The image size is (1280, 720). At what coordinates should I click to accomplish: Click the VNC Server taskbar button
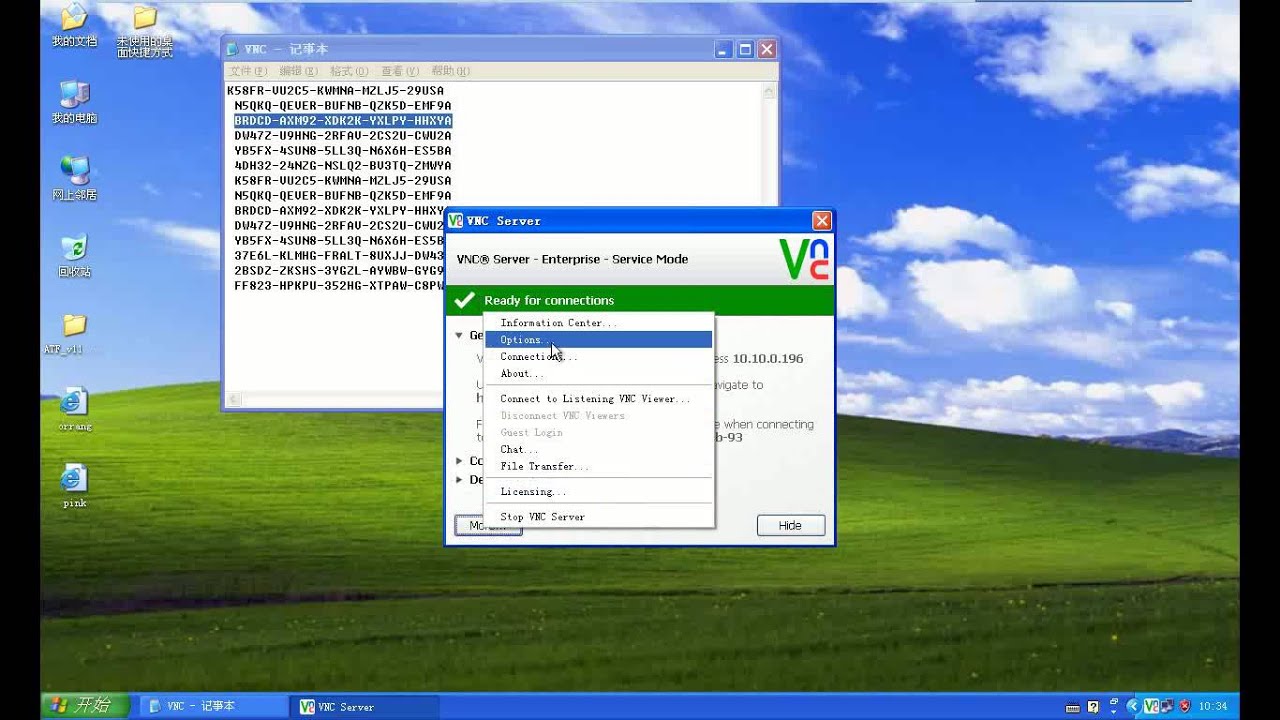pyautogui.click(x=366, y=706)
